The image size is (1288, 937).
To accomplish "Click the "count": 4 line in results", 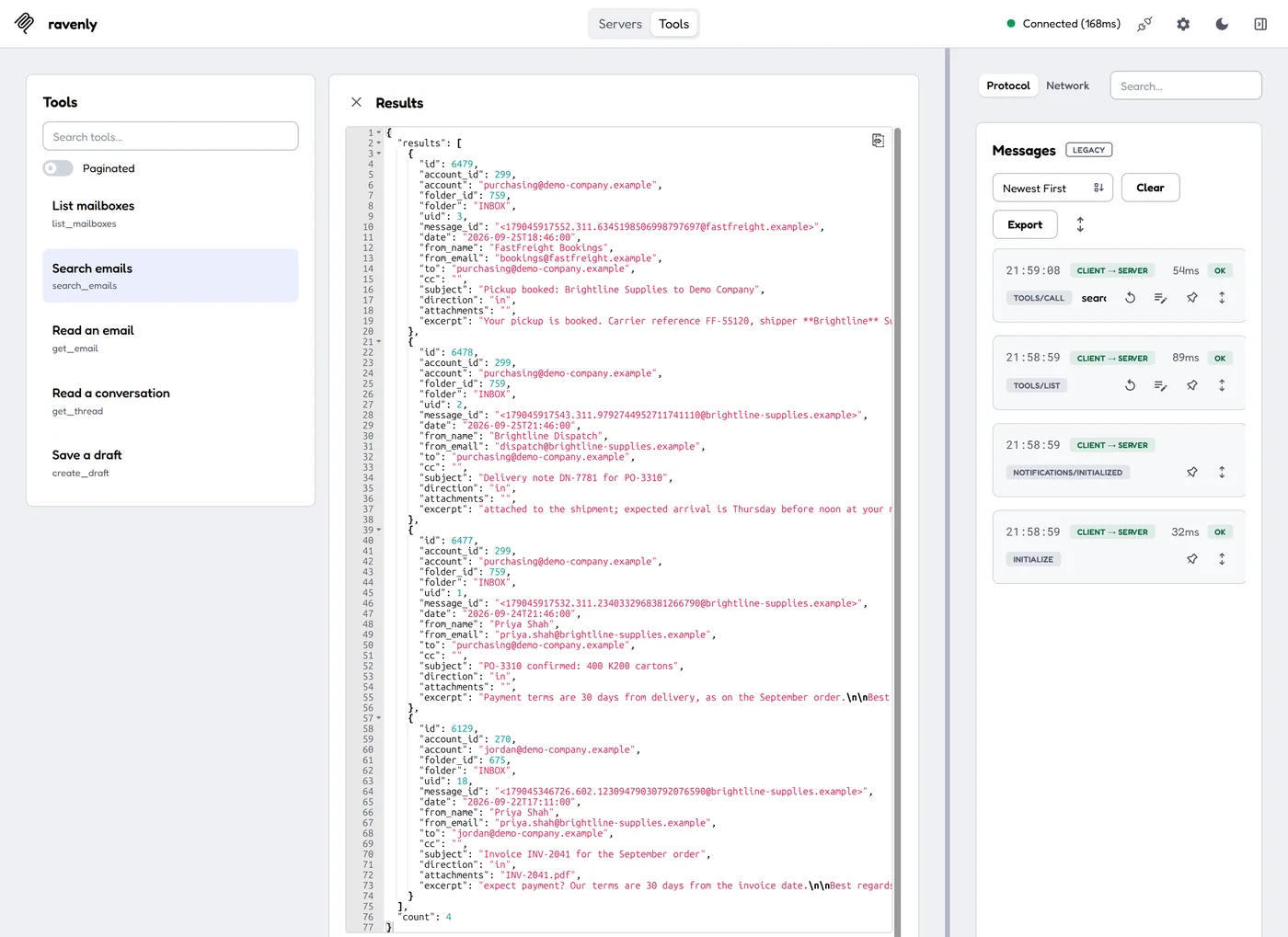I will (x=425, y=917).
